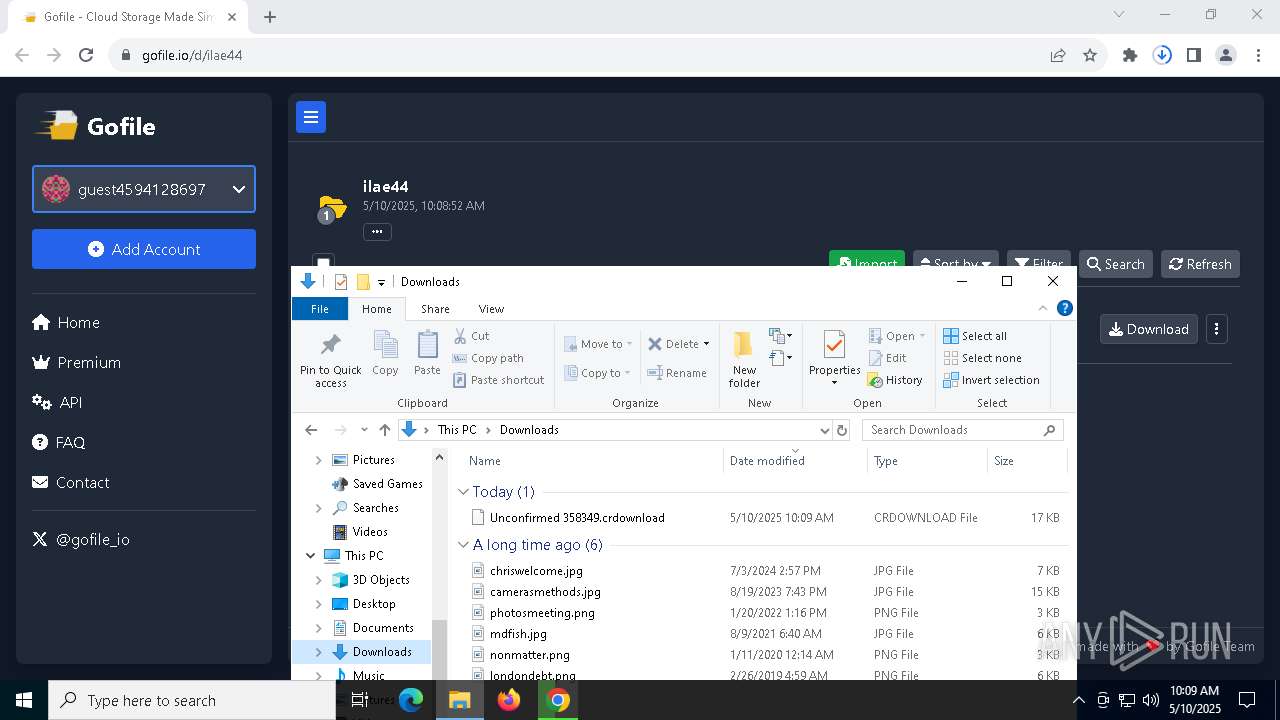The height and width of the screenshot is (720, 1280).
Task: Open the Move to dropdown
Action: (x=598, y=344)
